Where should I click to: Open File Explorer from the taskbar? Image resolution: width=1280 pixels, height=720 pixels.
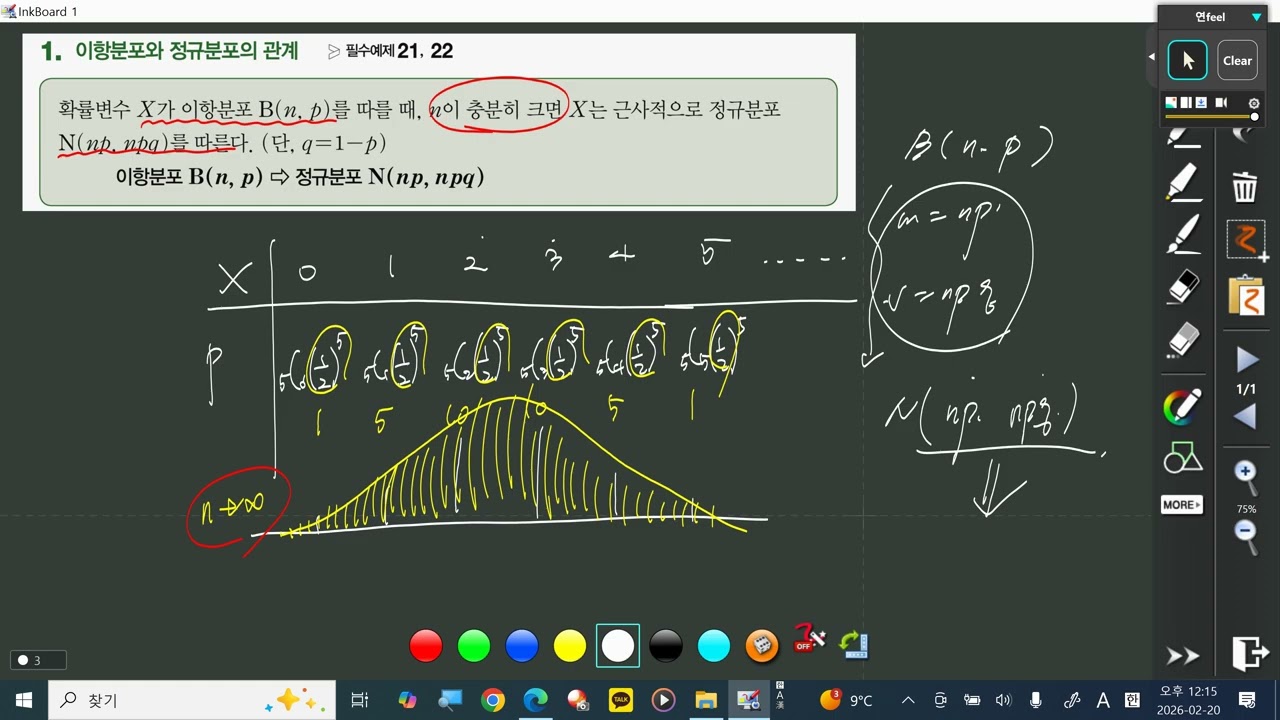[x=706, y=700]
